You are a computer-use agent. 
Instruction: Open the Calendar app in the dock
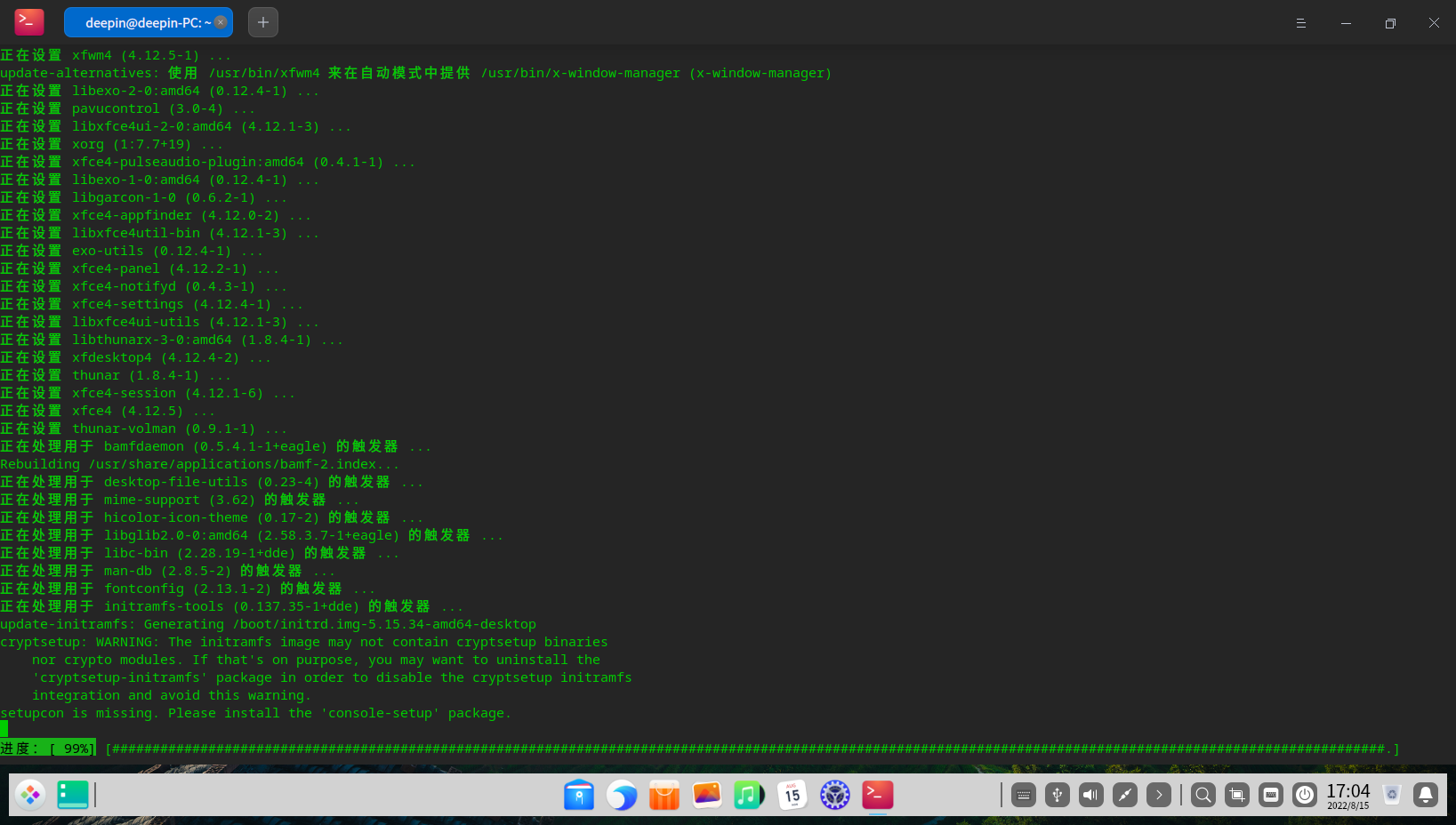pos(792,795)
